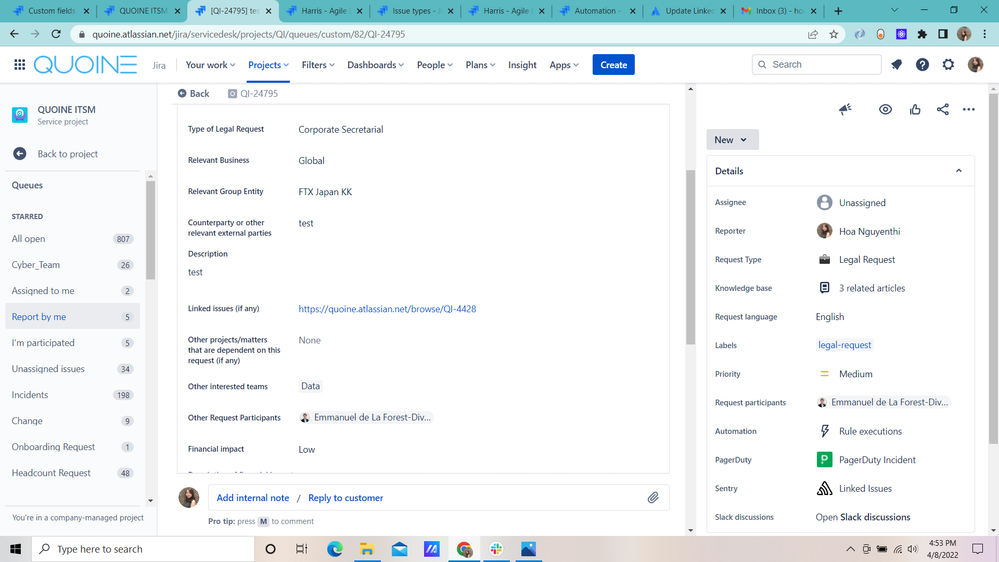The width and height of the screenshot is (999, 562).
Task: Click the Back arrow button
Action: 194,94
